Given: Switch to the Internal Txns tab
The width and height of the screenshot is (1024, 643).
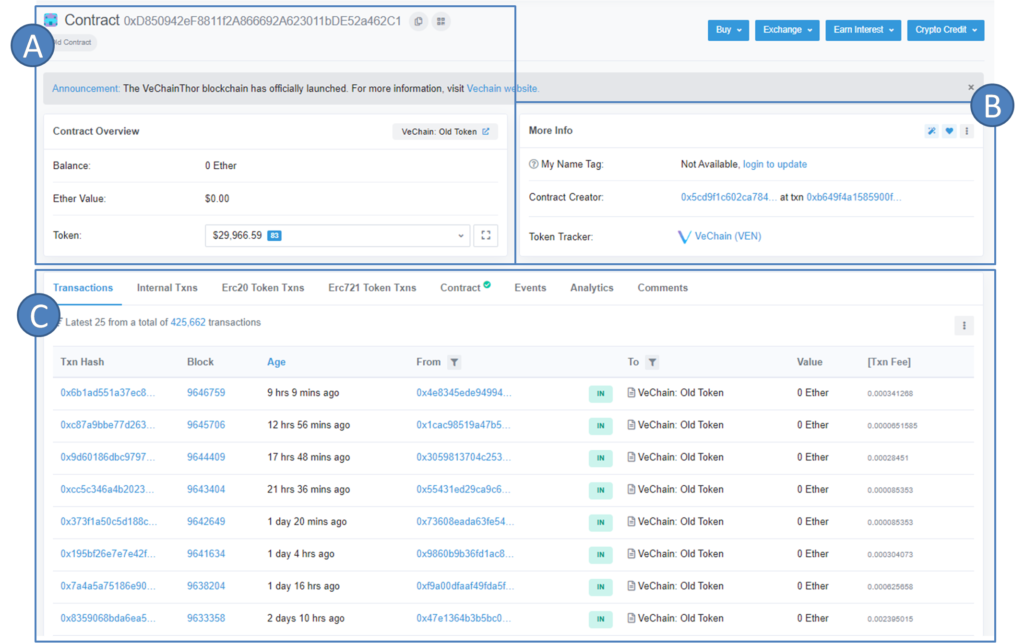Looking at the screenshot, I should point(167,288).
